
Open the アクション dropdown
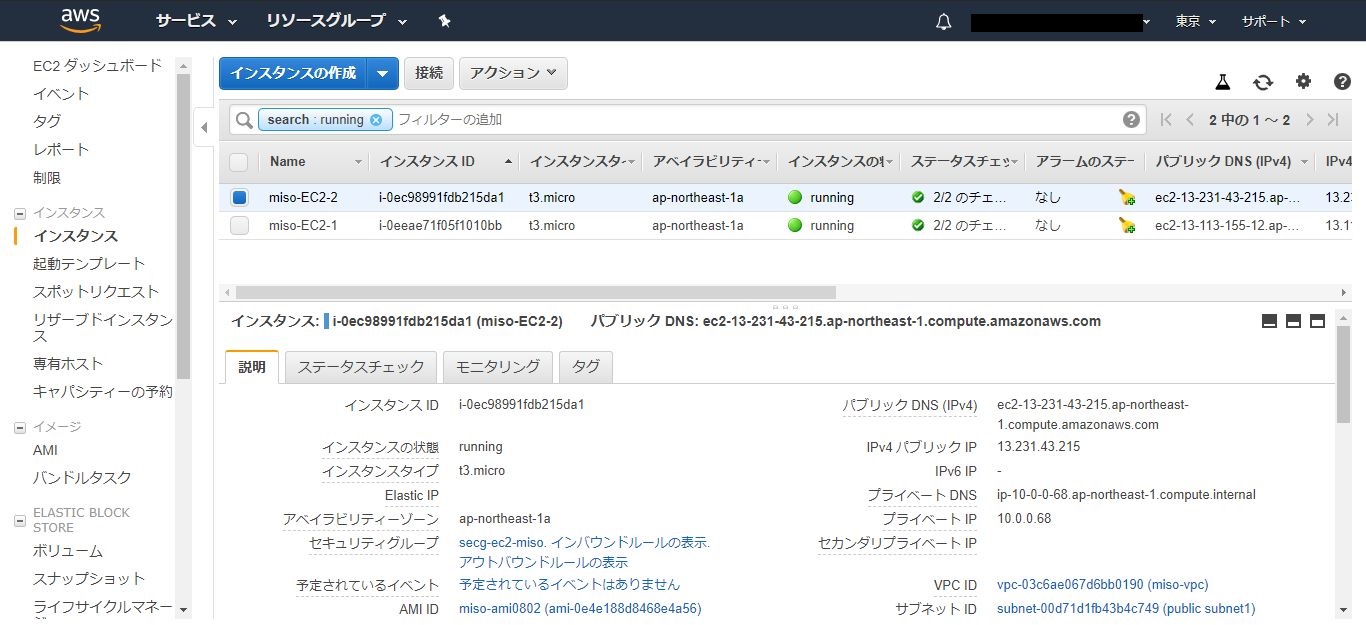pyautogui.click(x=513, y=73)
